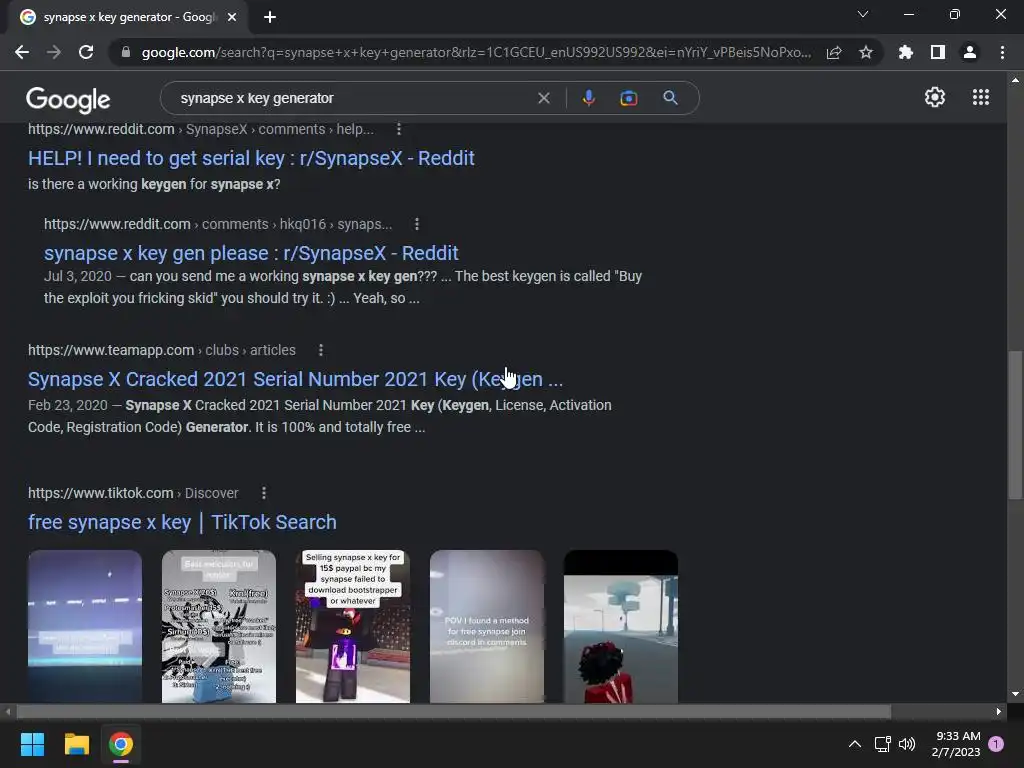This screenshot has height=768, width=1024.
Task: Open the Chrome extensions puzzle icon
Action: click(x=906, y=52)
